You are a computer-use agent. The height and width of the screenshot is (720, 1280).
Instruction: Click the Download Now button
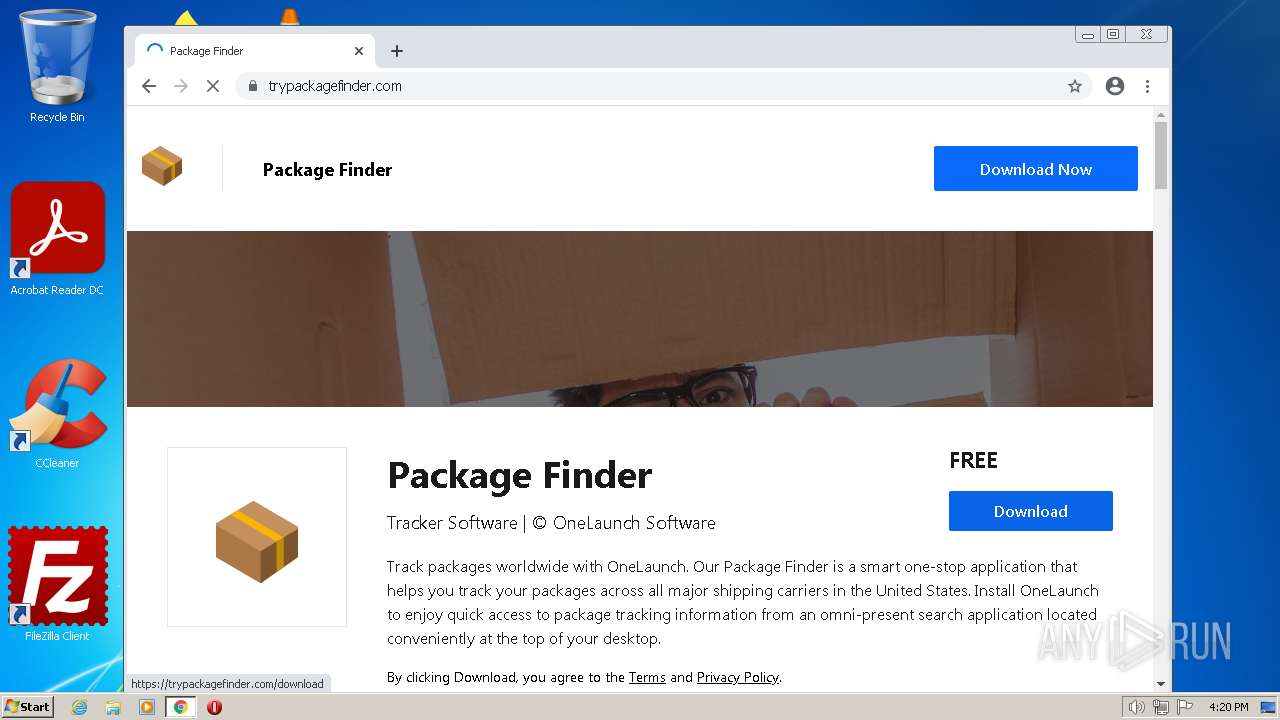point(1035,169)
